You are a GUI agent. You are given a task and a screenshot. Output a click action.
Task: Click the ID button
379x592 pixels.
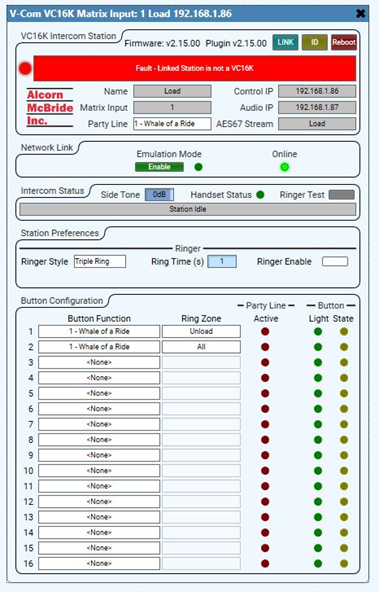tap(314, 42)
